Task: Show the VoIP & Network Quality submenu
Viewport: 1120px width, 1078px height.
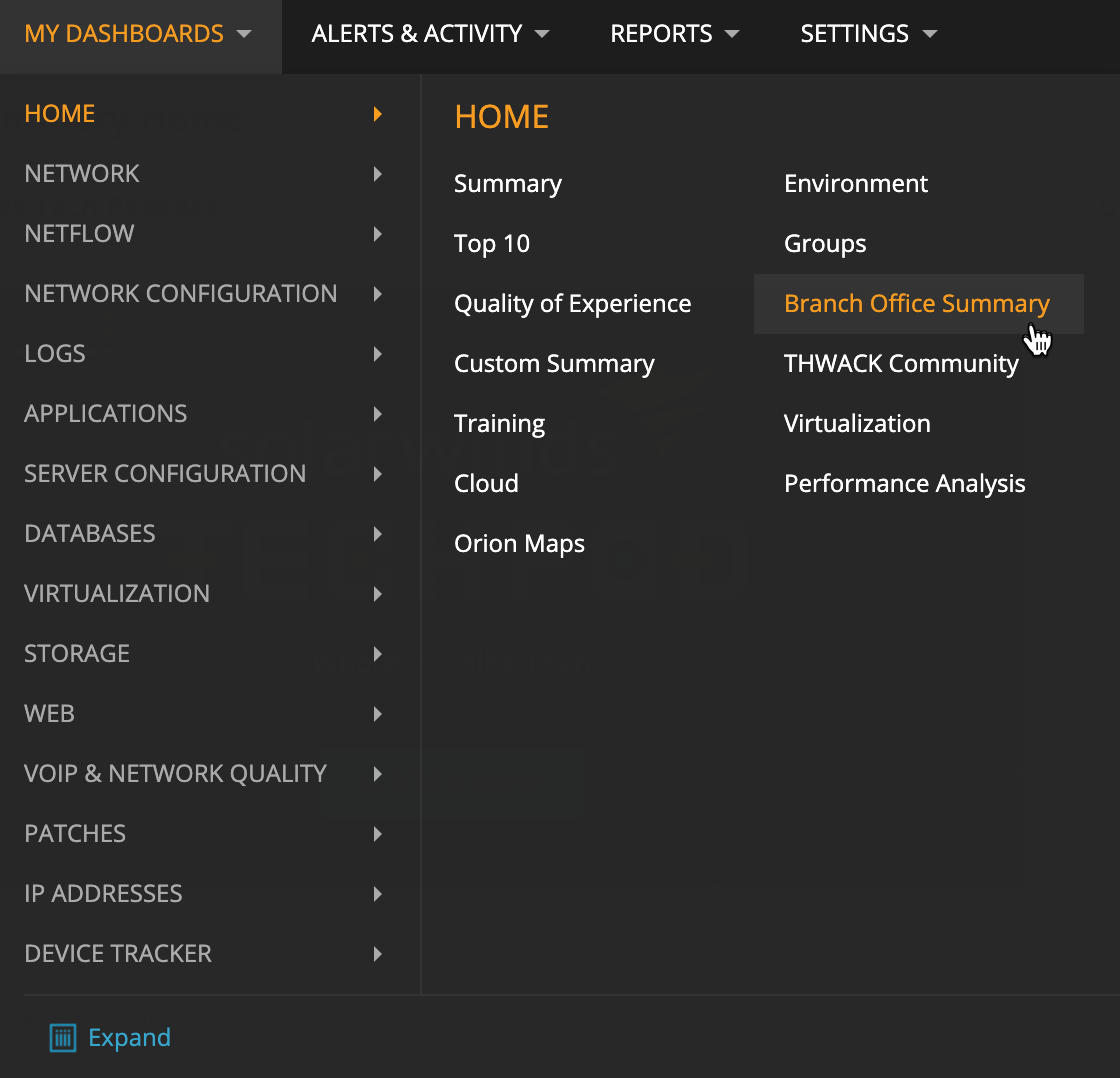Action: (x=176, y=774)
